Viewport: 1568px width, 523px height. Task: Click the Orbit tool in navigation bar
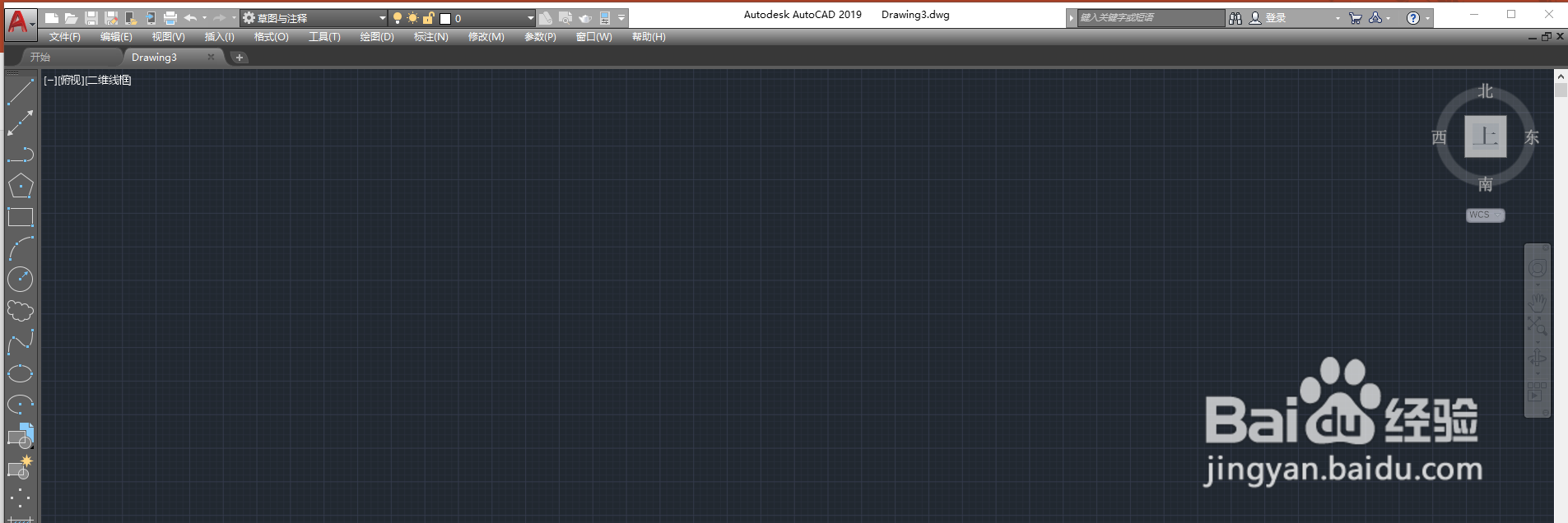(1537, 359)
